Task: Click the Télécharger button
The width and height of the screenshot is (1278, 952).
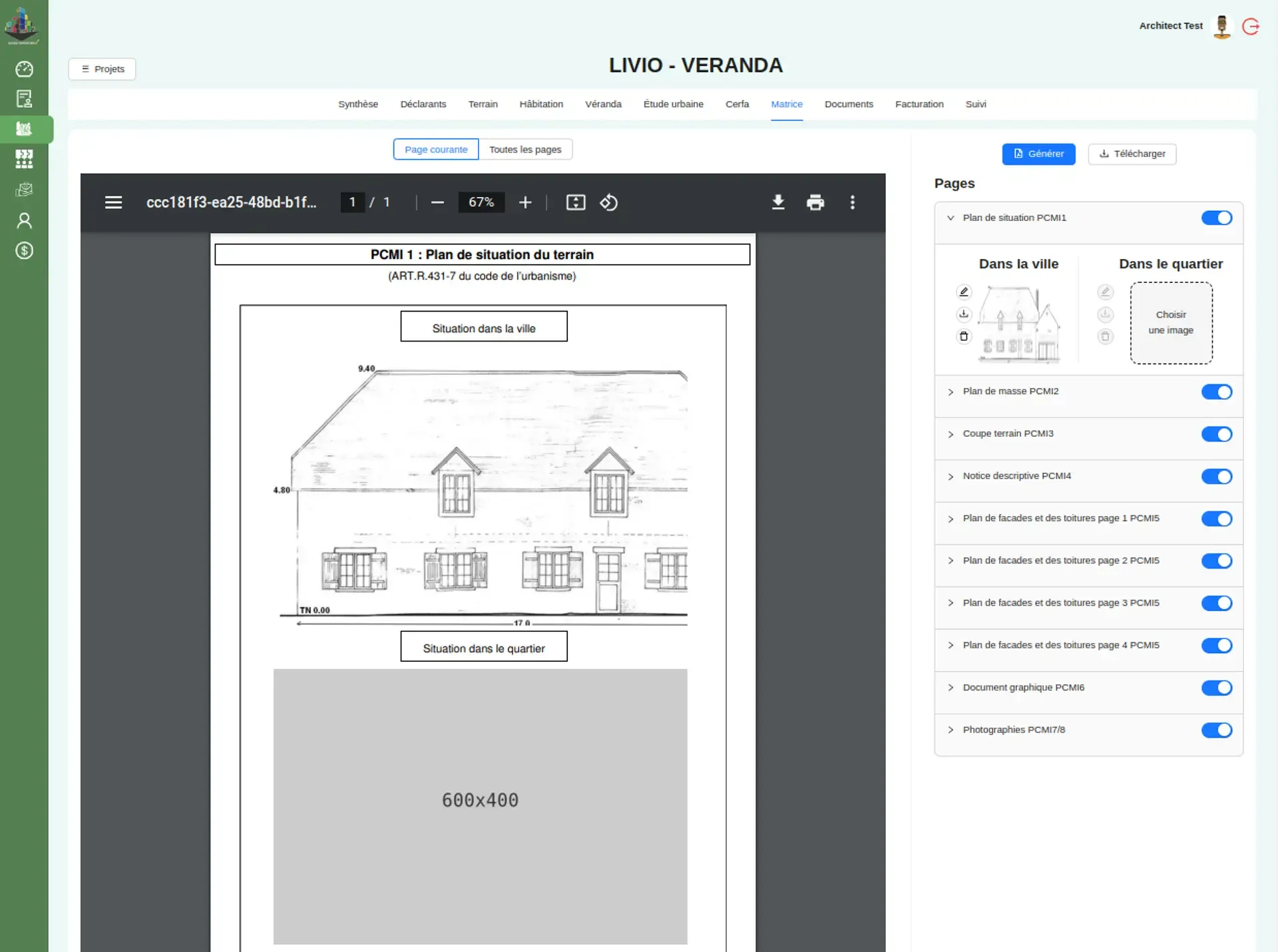Action: tap(1132, 154)
